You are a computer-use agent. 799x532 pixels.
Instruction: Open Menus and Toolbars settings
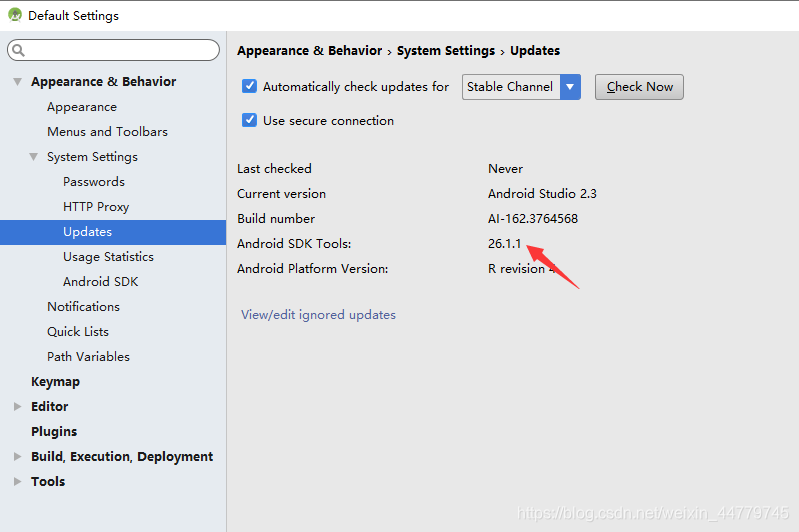click(108, 131)
